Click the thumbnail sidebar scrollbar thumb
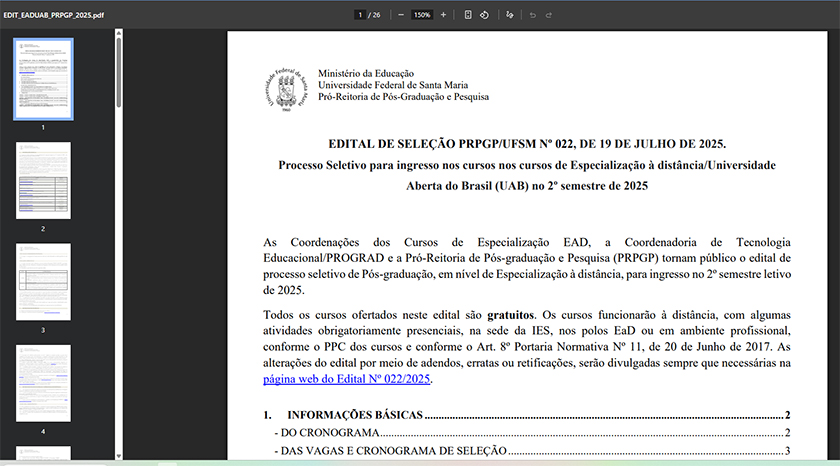Image resolution: width=840 pixels, height=466 pixels. pos(118,72)
